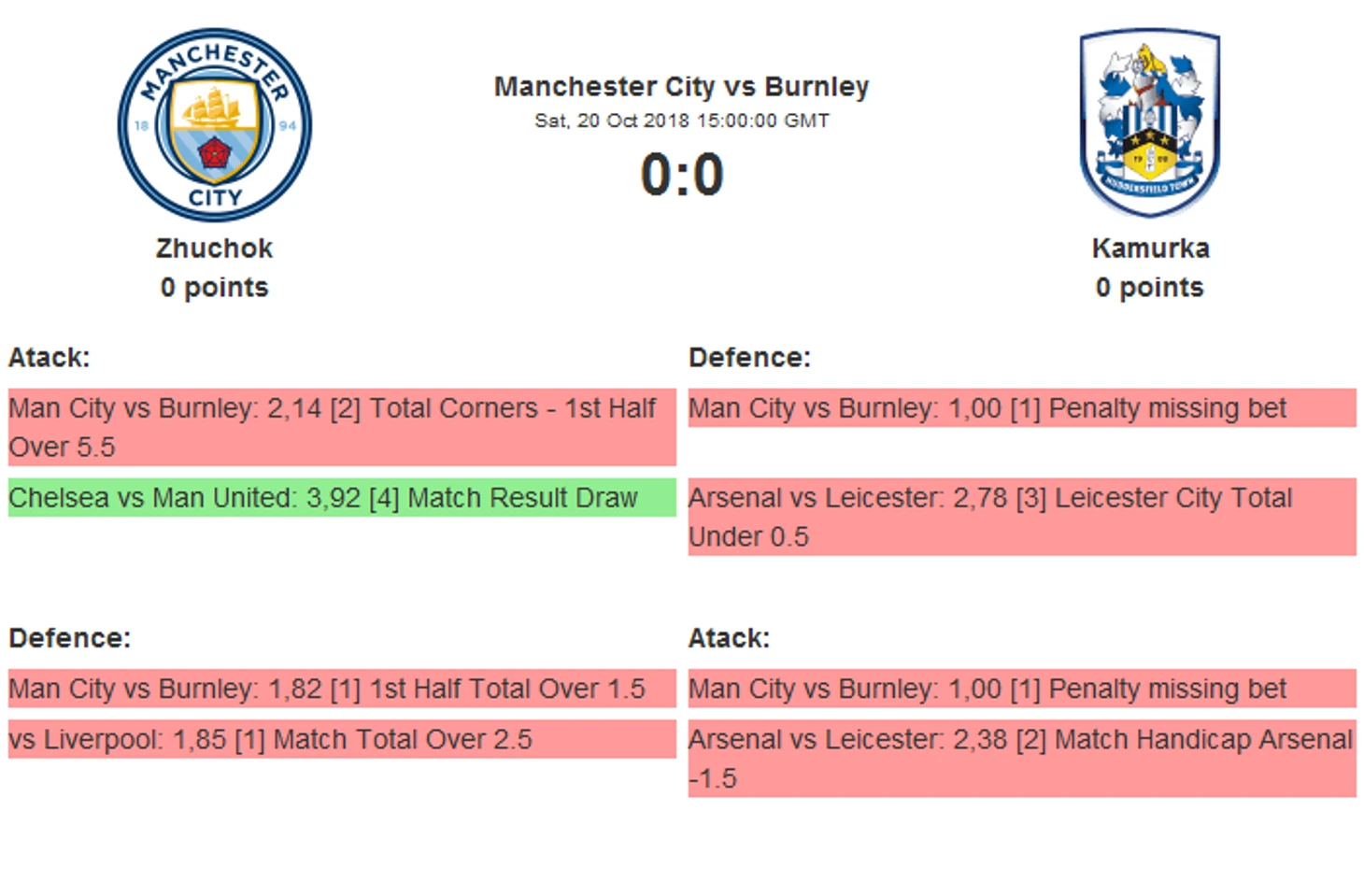
Task: Click the Huddersfield Town club crest
Action: pos(1150,122)
